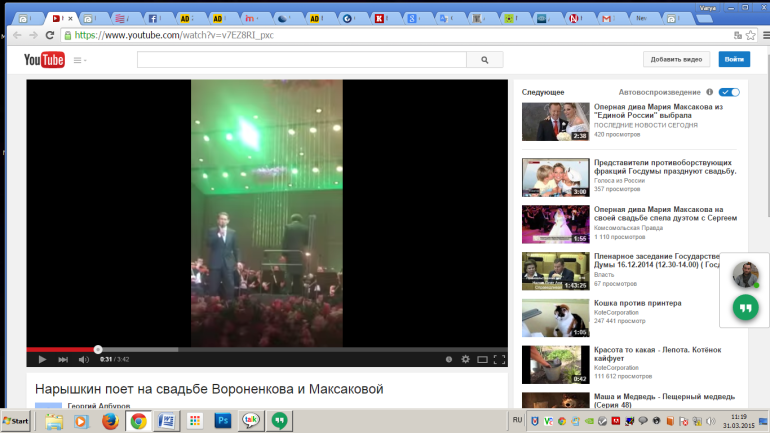
Task: Open Оперная дива на своей свадьбе спела link
Action: click(x=665, y=214)
